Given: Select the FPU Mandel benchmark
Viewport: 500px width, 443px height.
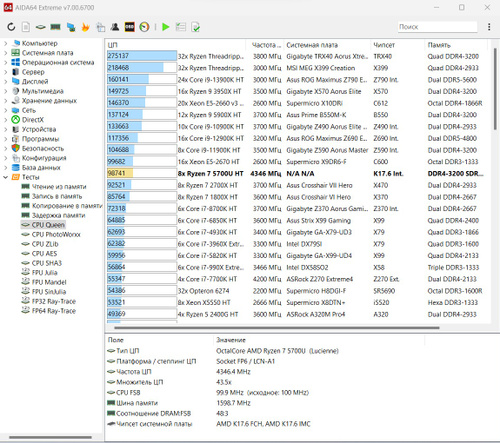Looking at the screenshot, I should tap(49, 282).
